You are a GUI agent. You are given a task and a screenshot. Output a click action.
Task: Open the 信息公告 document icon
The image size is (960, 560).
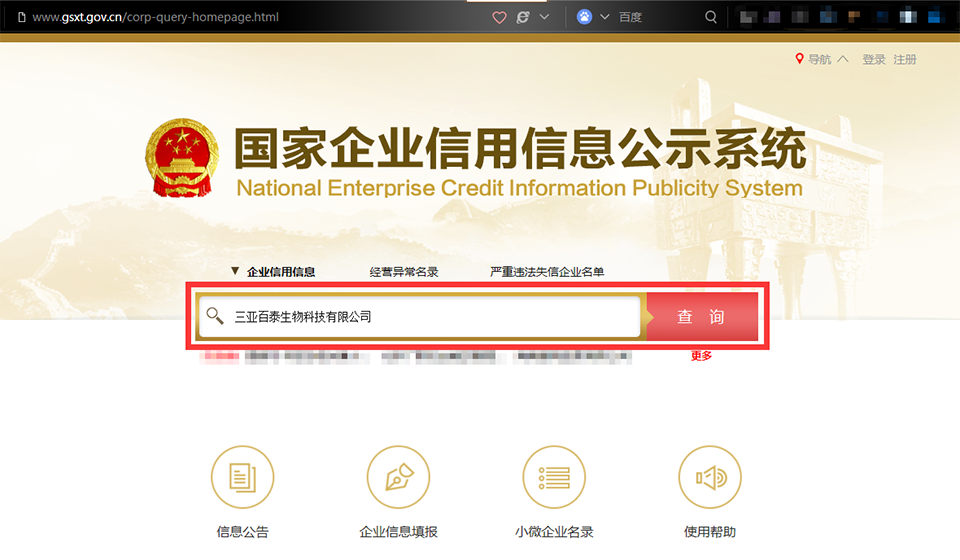242,477
